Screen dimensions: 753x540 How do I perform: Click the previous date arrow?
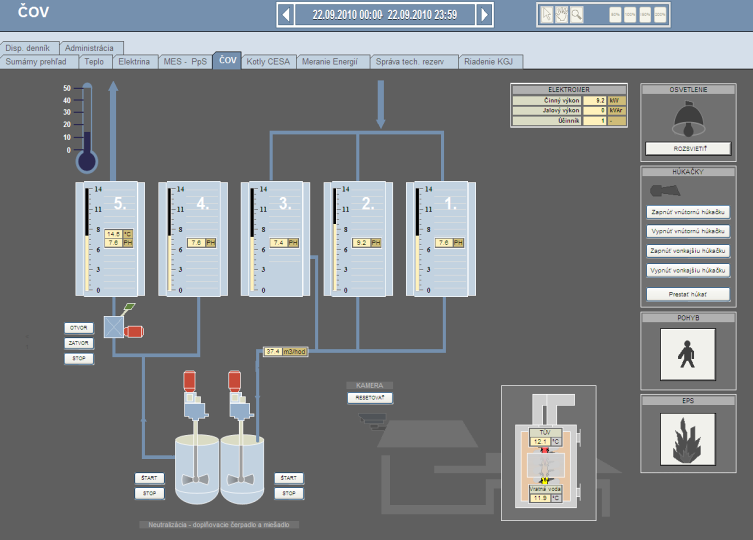click(286, 15)
